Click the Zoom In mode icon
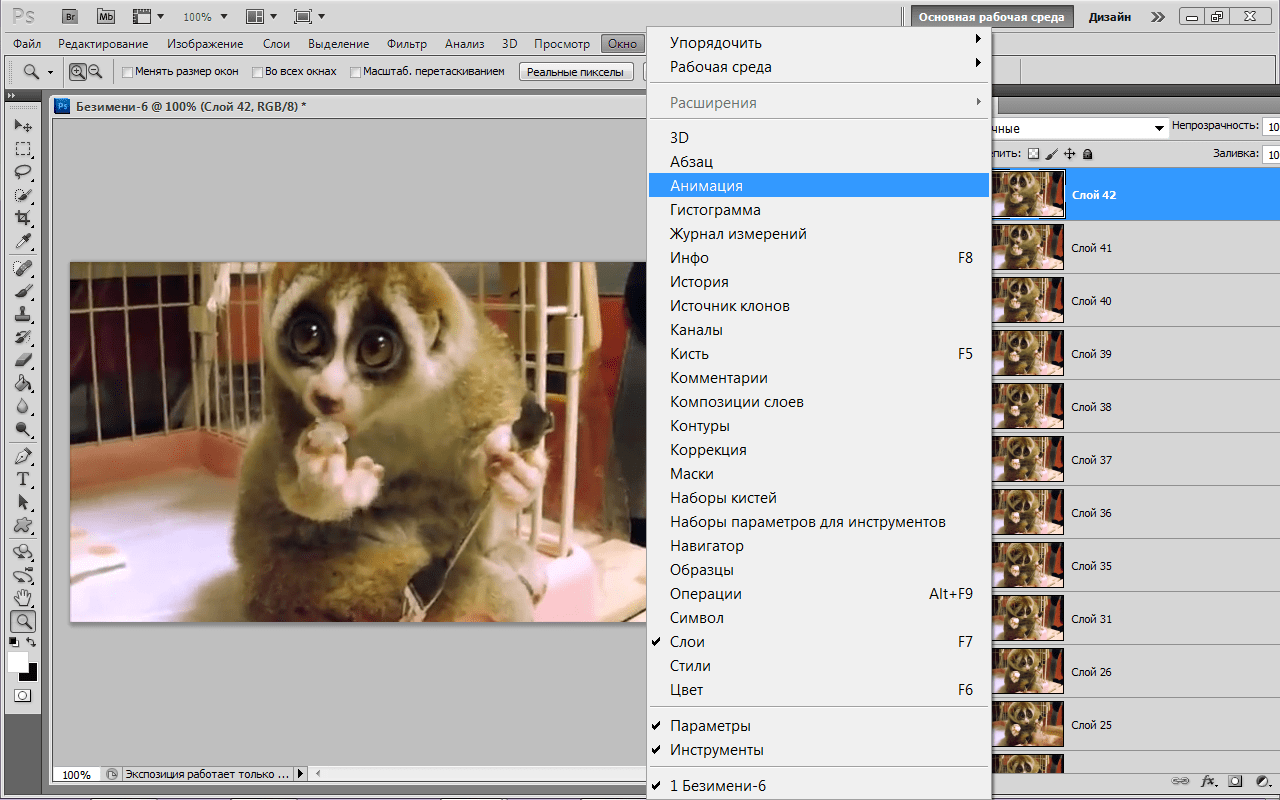Image resolution: width=1280 pixels, height=800 pixels. (78, 71)
